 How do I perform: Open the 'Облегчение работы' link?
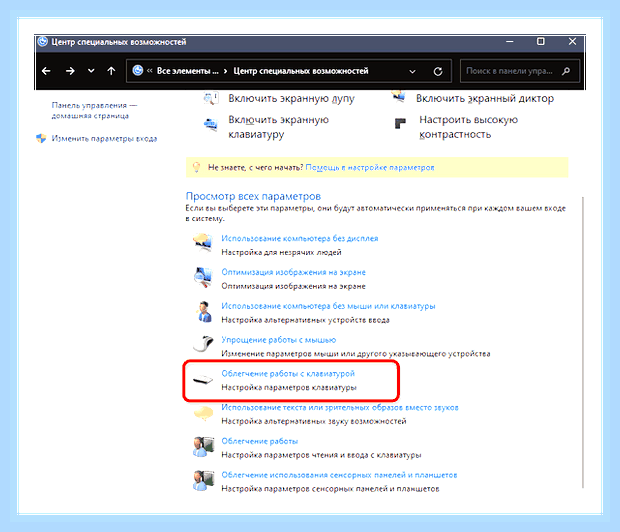[x=260, y=441]
